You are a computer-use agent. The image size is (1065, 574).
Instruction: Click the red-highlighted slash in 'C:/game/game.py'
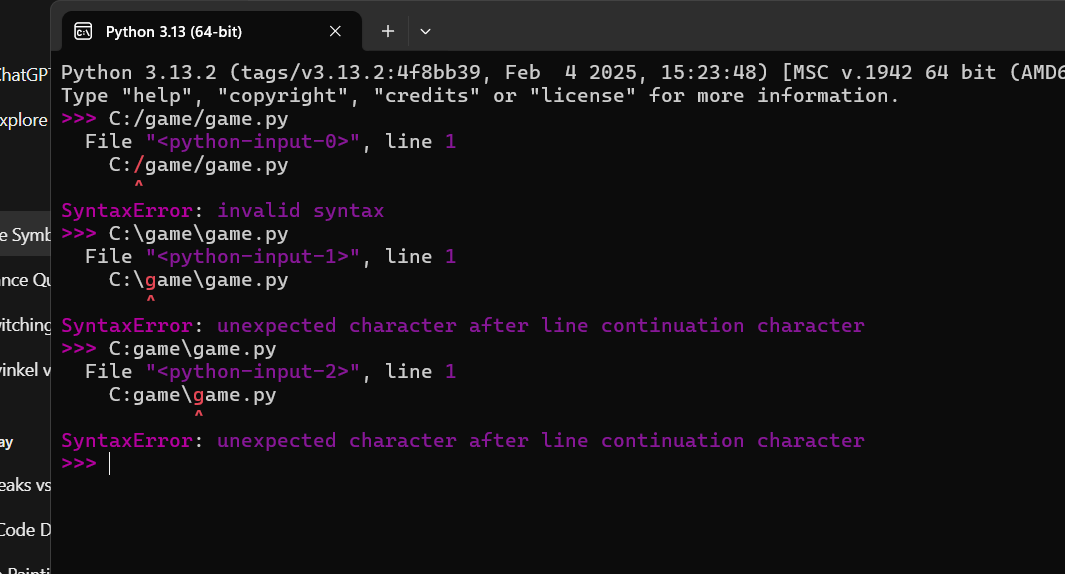click(139, 164)
